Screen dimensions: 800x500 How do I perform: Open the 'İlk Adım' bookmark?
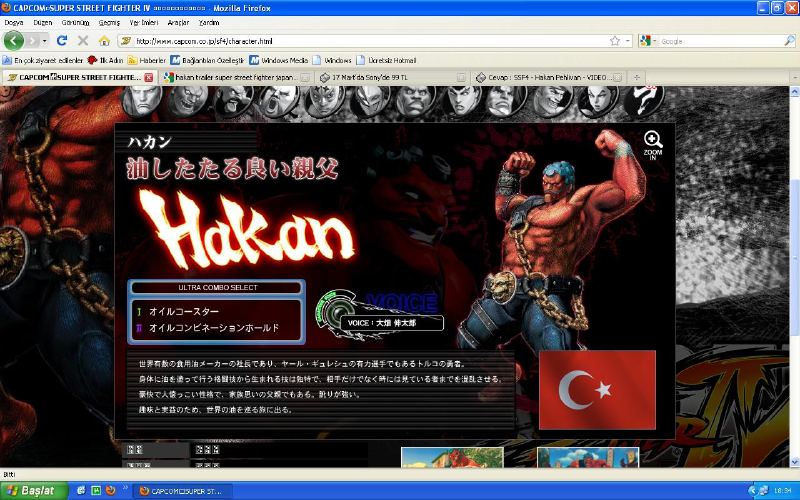pyautogui.click(x=106, y=60)
